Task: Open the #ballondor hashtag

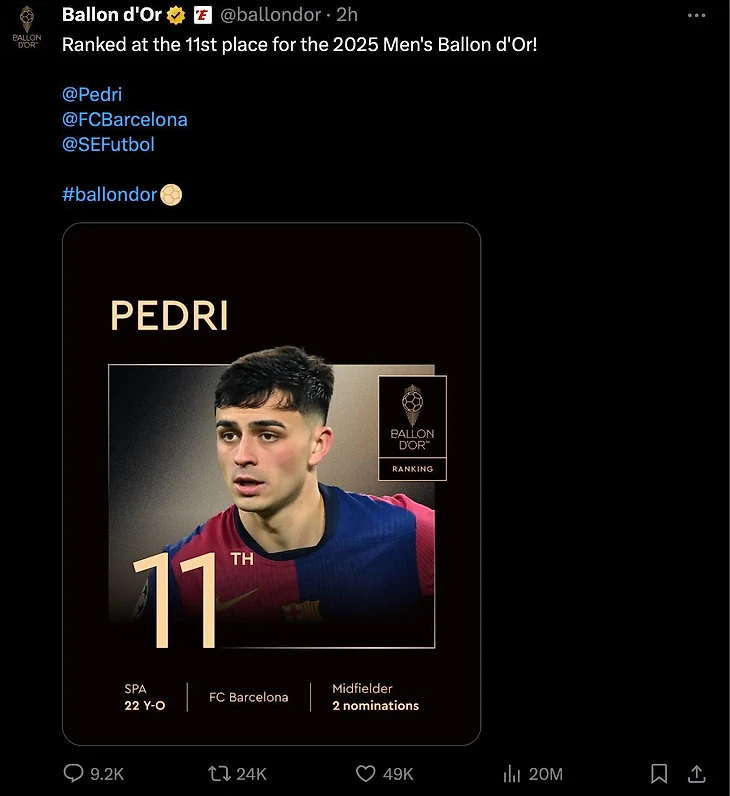Action: pyautogui.click(x=109, y=194)
